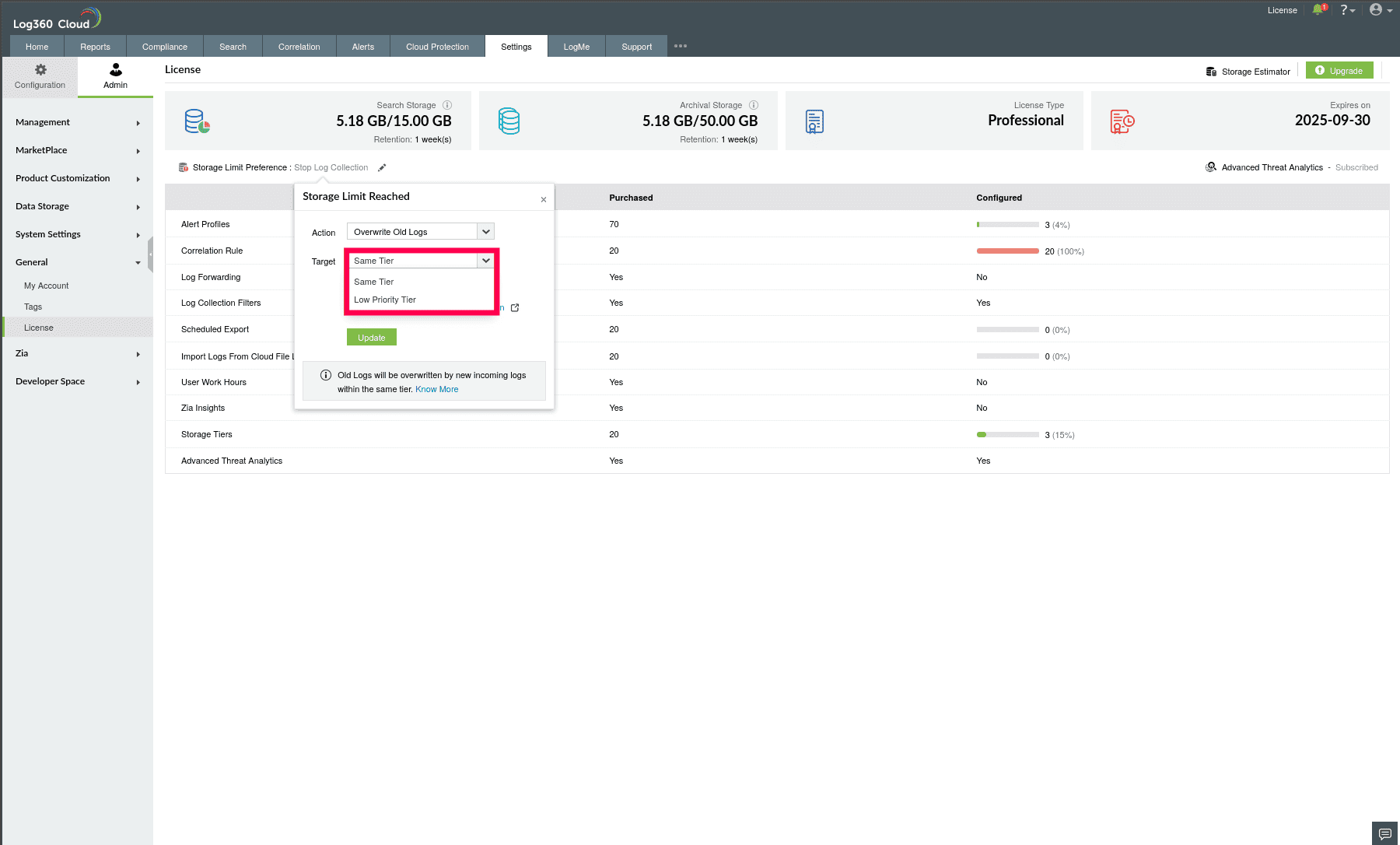
Task: Open the help question mark menu
Action: click(x=1347, y=10)
